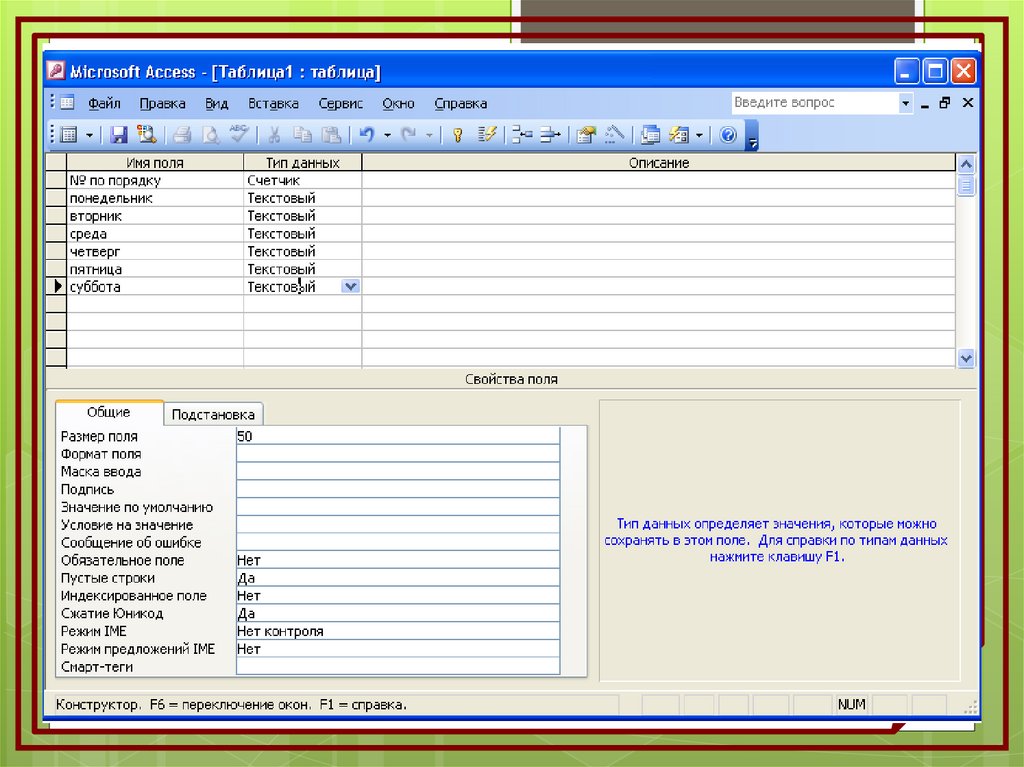1024x767 pixels.
Task: Click the Undo arrow icon
Action: tap(367, 134)
